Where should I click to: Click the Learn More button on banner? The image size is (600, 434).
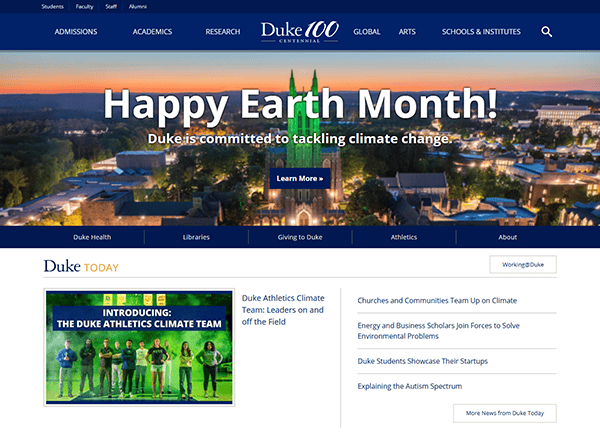(x=300, y=178)
